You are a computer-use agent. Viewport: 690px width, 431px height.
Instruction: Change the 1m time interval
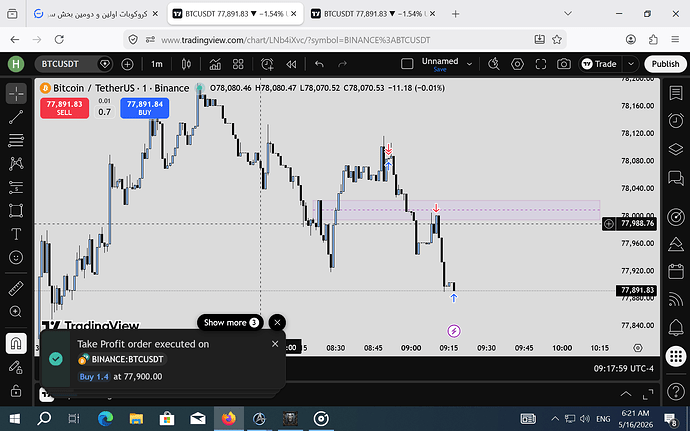click(x=157, y=64)
